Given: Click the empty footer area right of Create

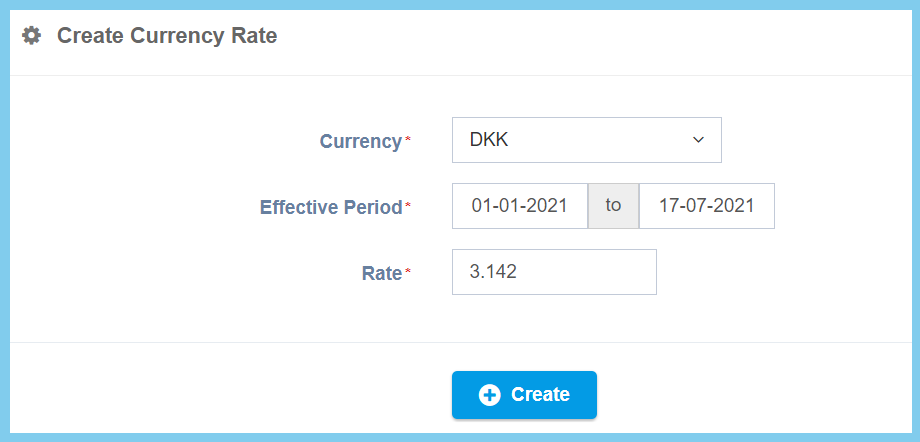Looking at the screenshot, I should coord(750,395).
